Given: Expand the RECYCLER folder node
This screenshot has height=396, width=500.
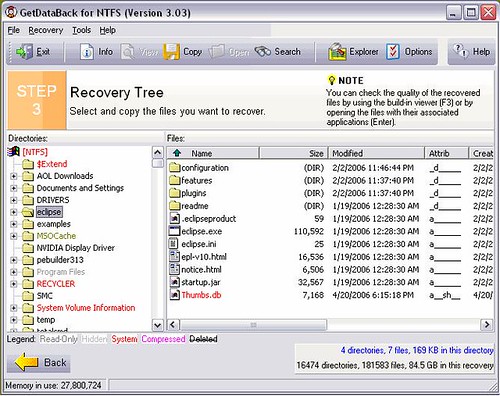Looking at the screenshot, I should pyautogui.click(x=14, y=284).
